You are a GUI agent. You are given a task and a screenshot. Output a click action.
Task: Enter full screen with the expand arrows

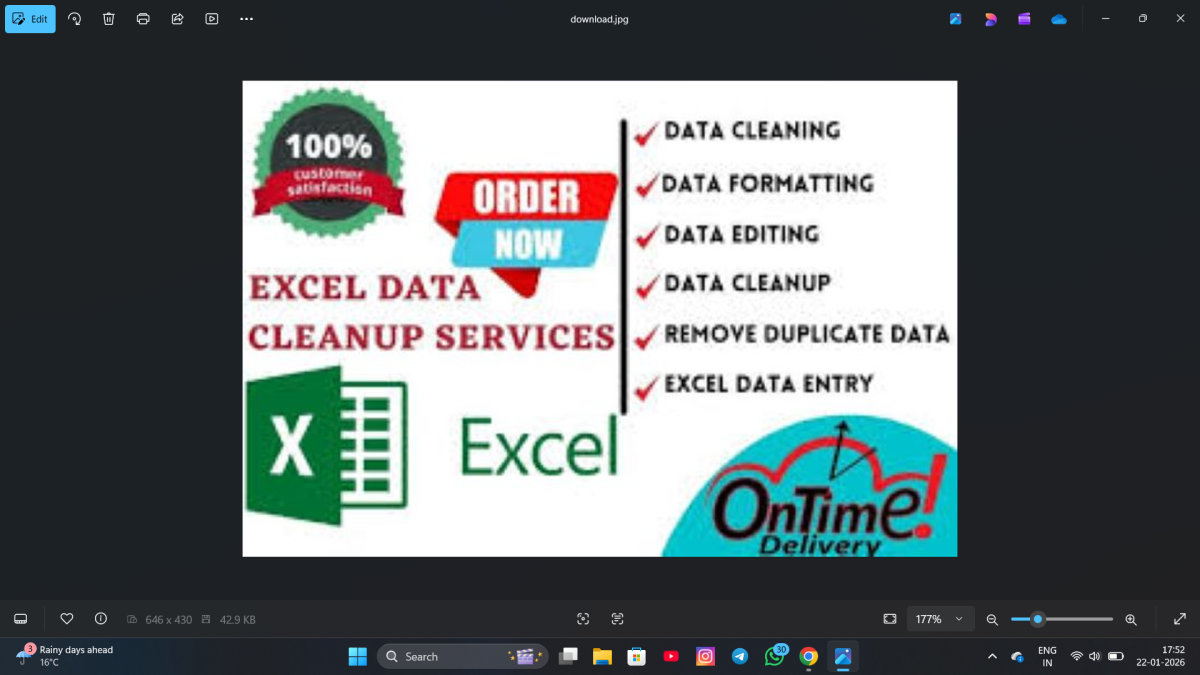(x=1179, y=619)
